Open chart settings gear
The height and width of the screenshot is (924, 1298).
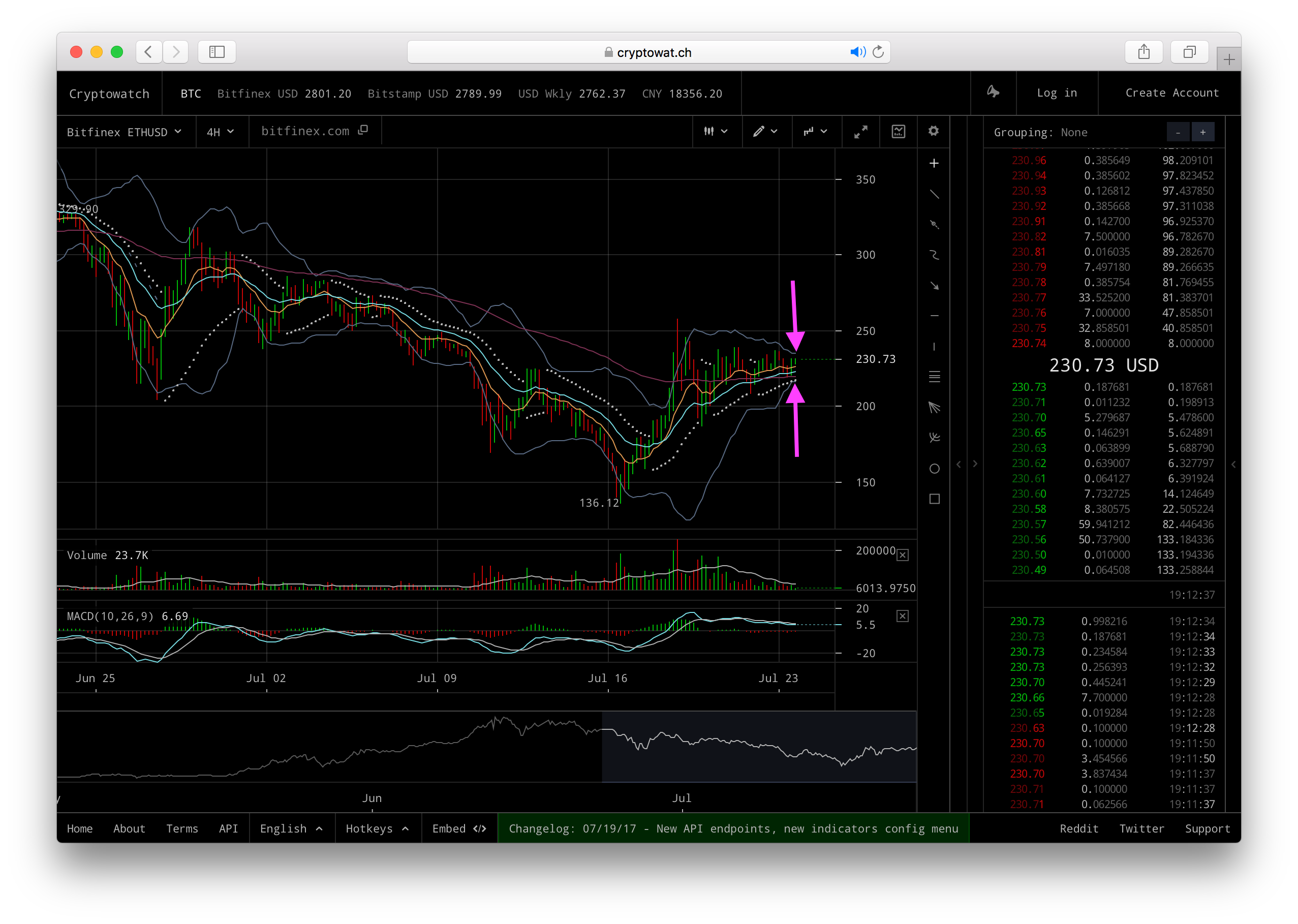pyautogui.click(x=934, y=132)
